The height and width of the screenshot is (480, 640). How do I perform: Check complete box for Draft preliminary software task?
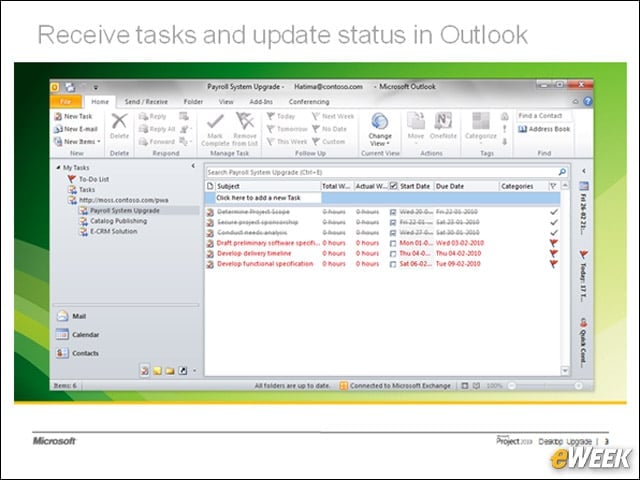(393, 243)
